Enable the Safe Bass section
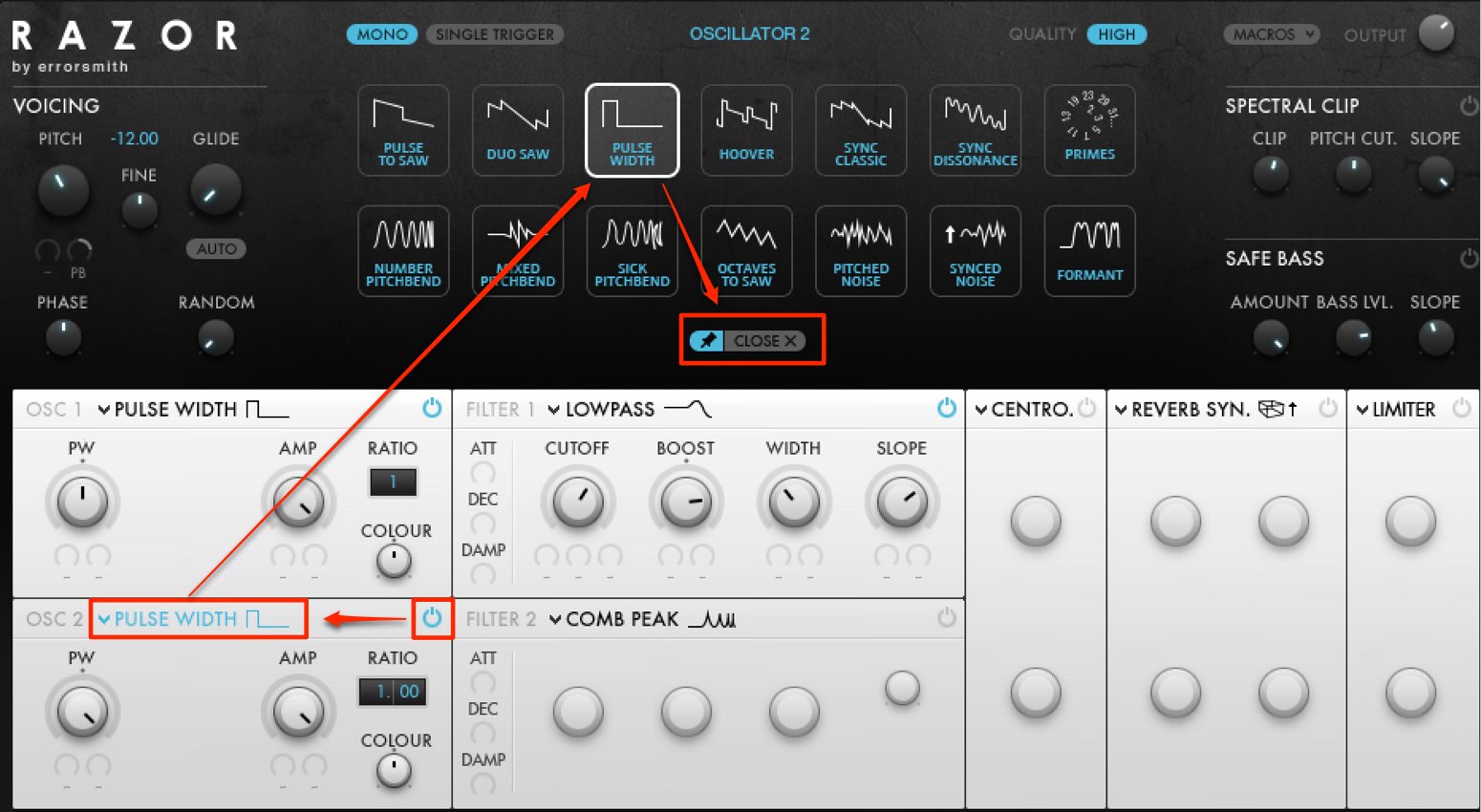This screenshot has height=812, width=1481. pyautogui.click(x=1468, y=258)
